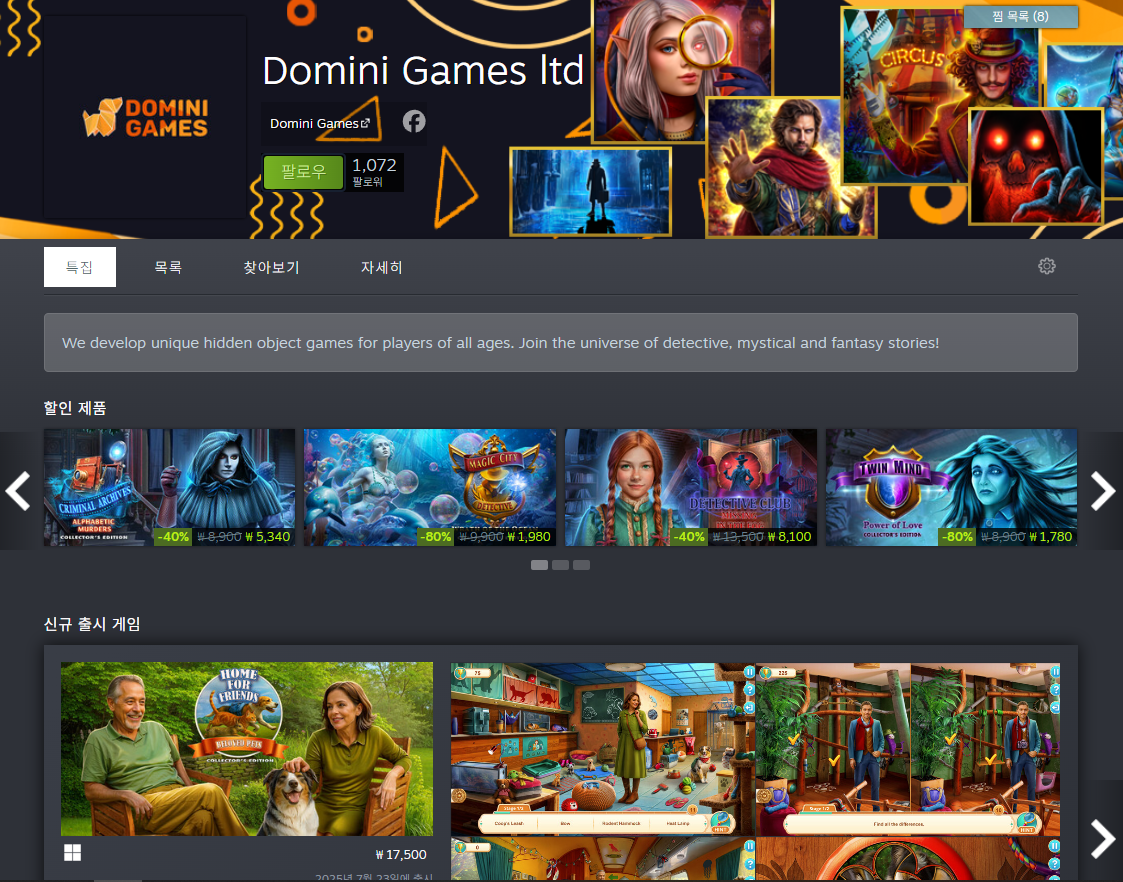Open the 찜 목록 (8) wishlist button

[1021, 16]
